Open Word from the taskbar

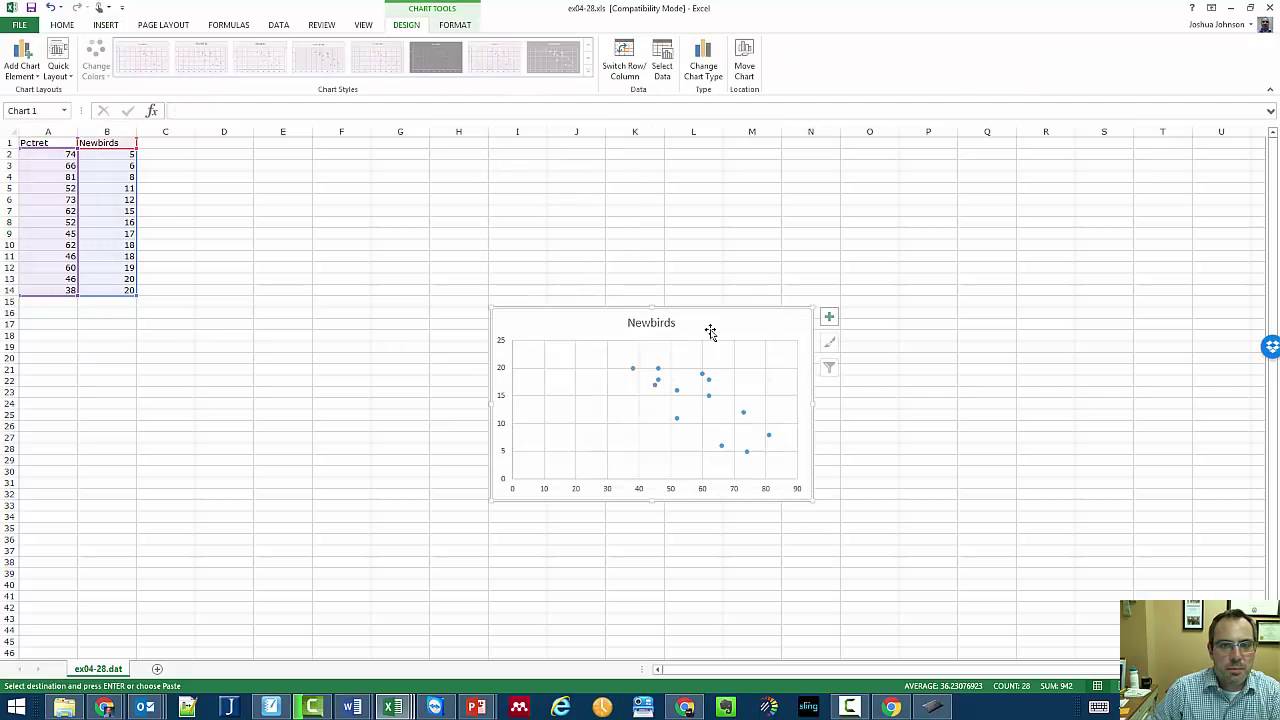[352, 707]
